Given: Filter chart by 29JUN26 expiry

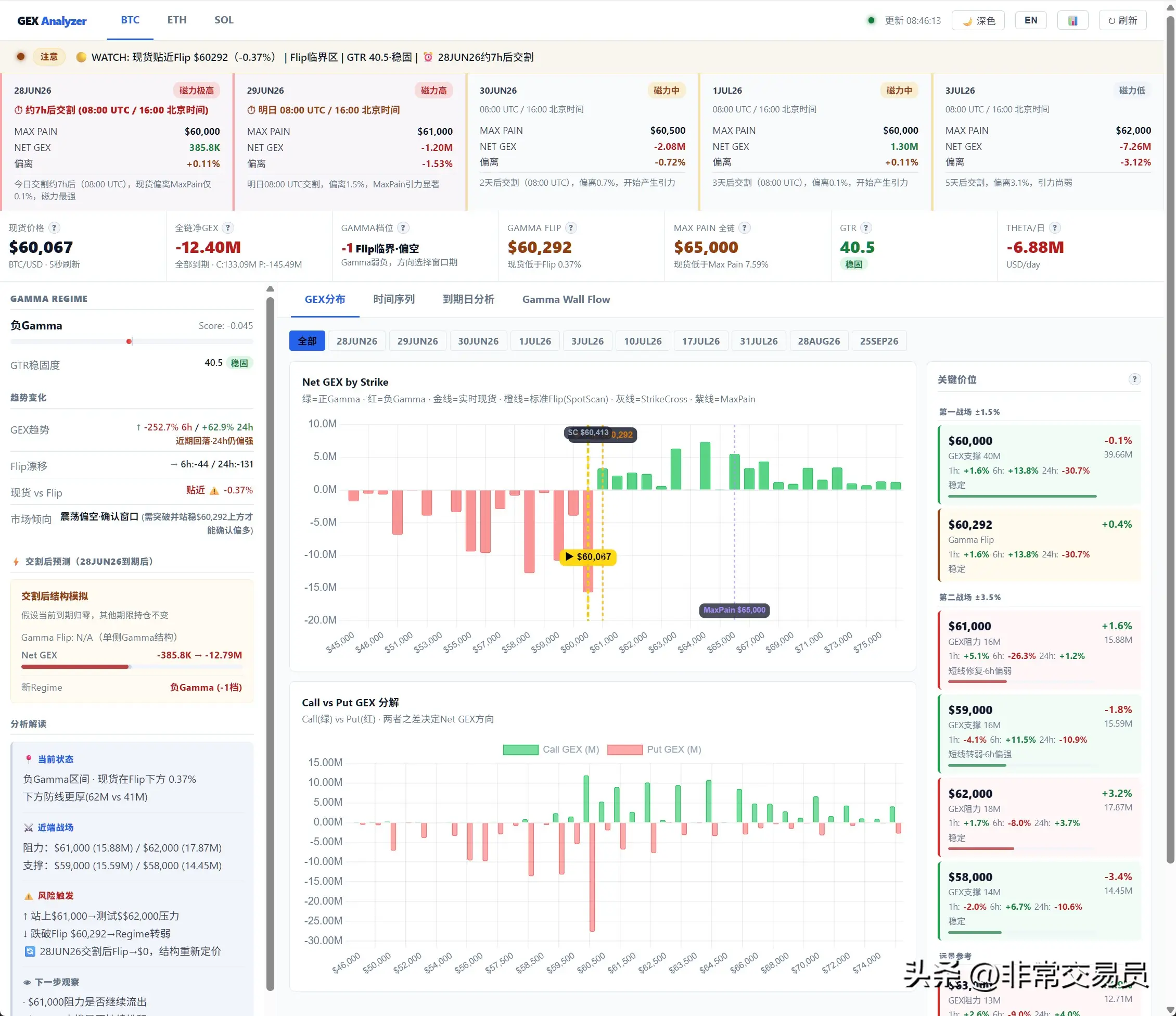Looking at the screenshot, I should (x=417, y=340).
